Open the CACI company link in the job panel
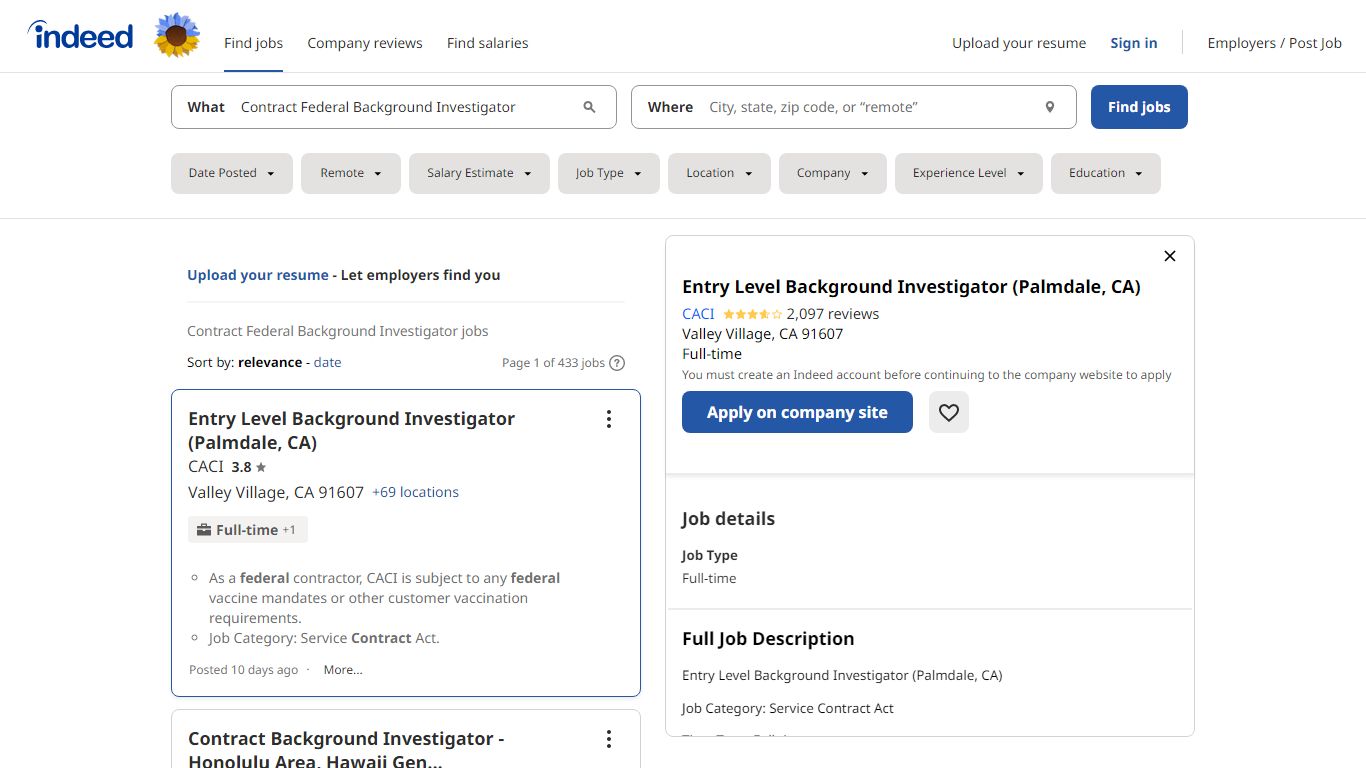 click(698, 314)
